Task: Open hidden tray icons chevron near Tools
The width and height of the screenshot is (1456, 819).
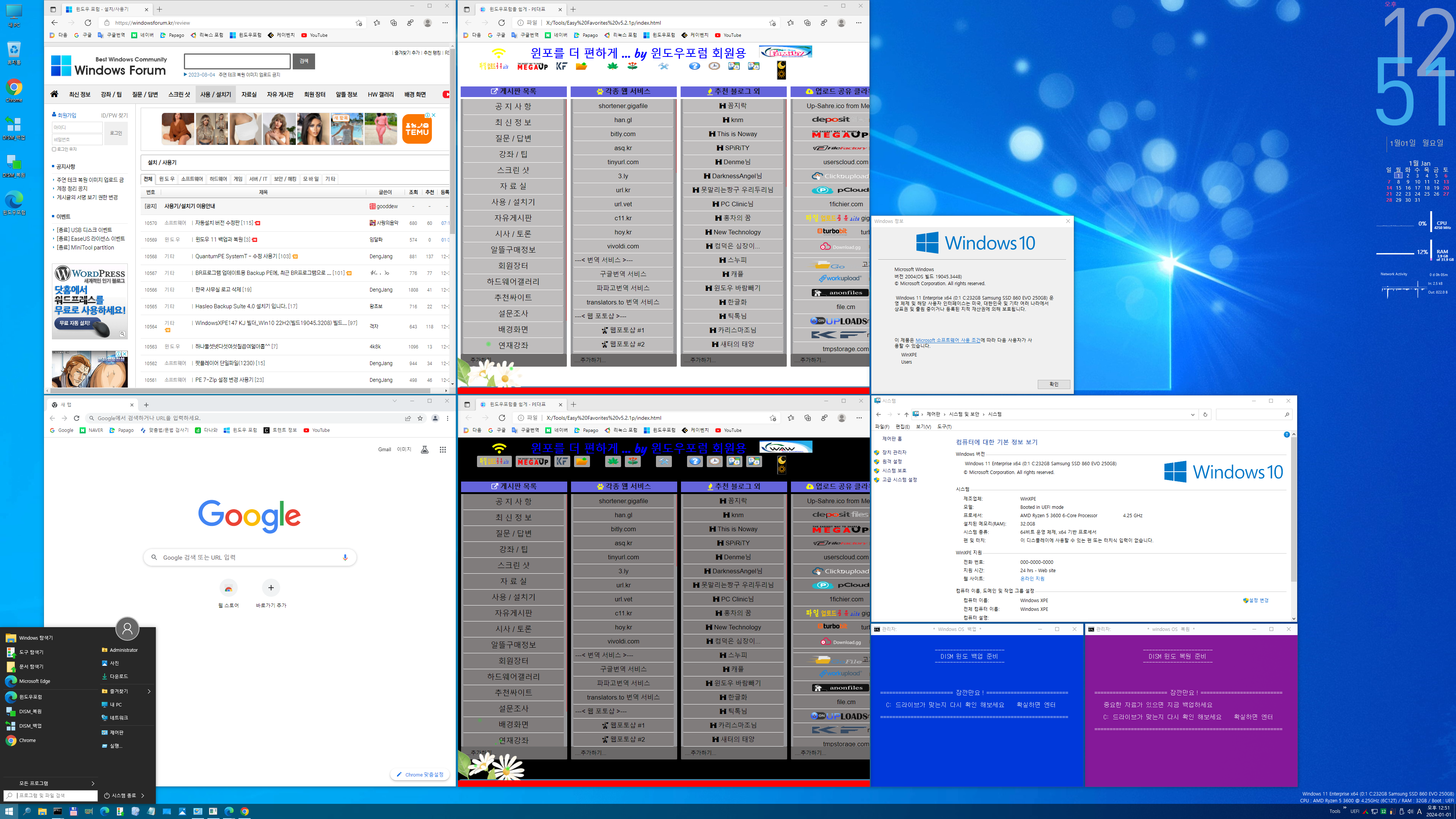Action: coord(1345,808)
